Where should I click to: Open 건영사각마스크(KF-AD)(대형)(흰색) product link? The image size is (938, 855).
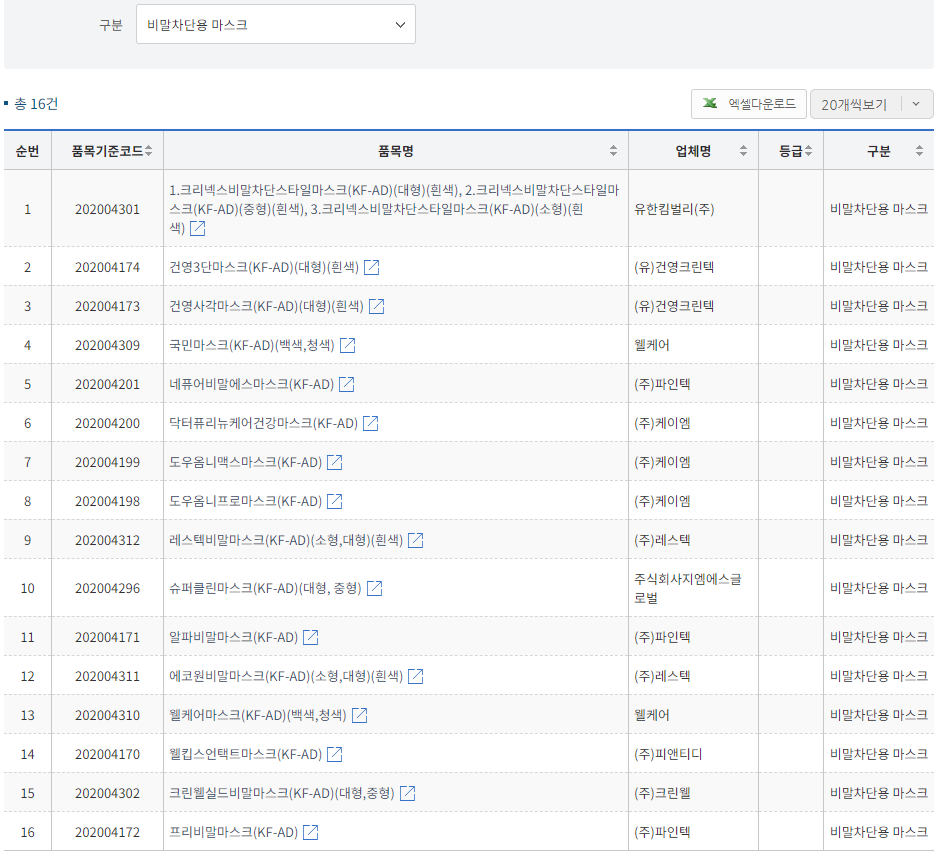click(266, 306)
